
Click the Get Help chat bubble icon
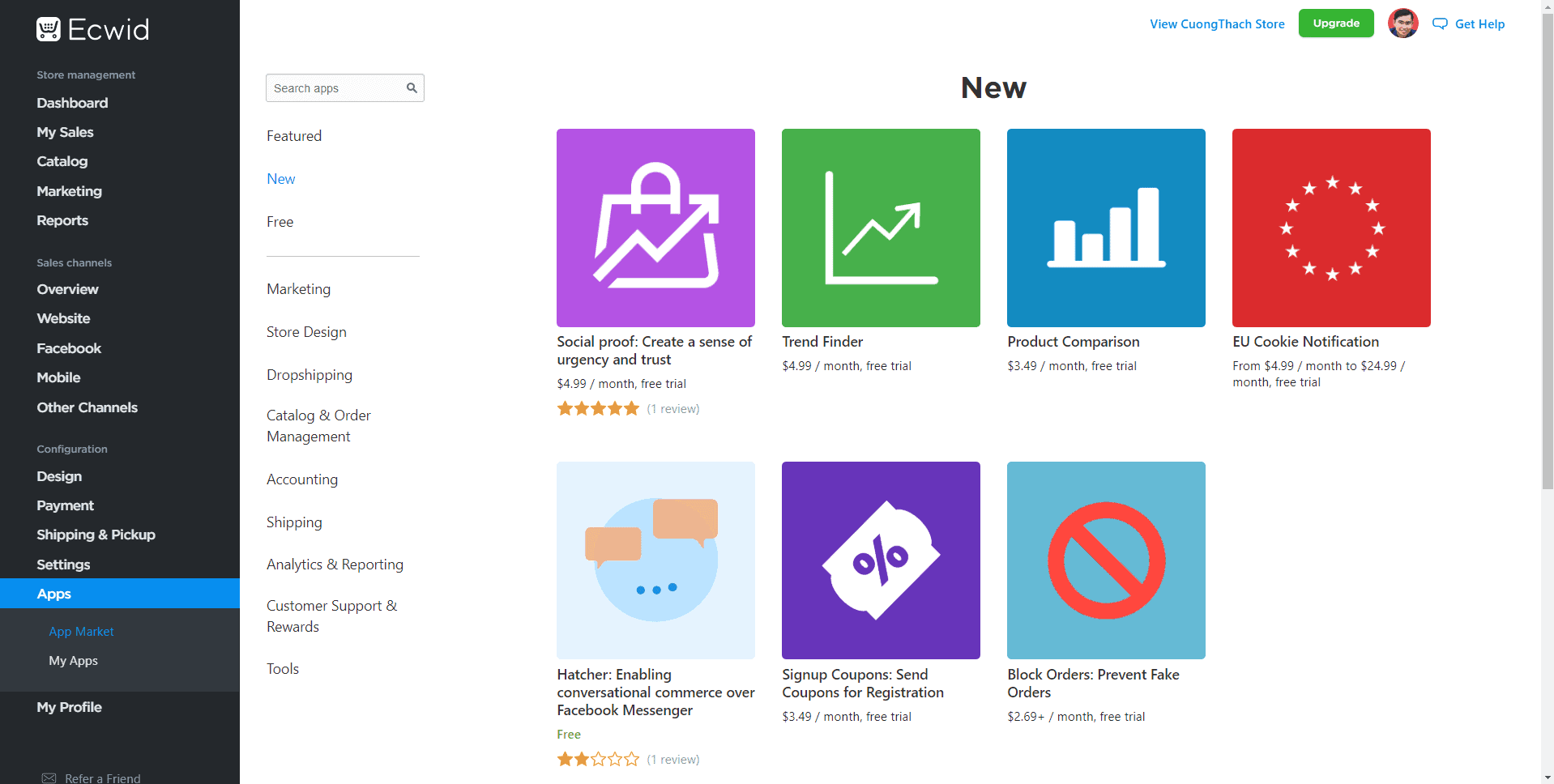tap(1440, 24)
